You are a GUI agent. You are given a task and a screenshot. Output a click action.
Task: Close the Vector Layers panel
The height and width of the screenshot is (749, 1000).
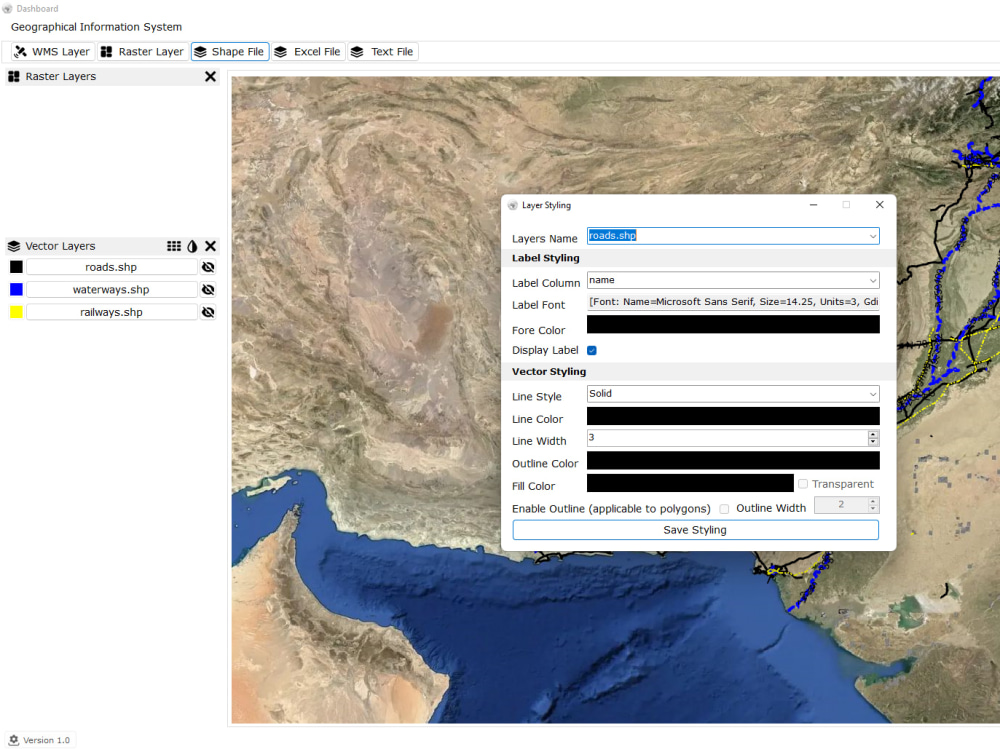(x=210, y=246)
